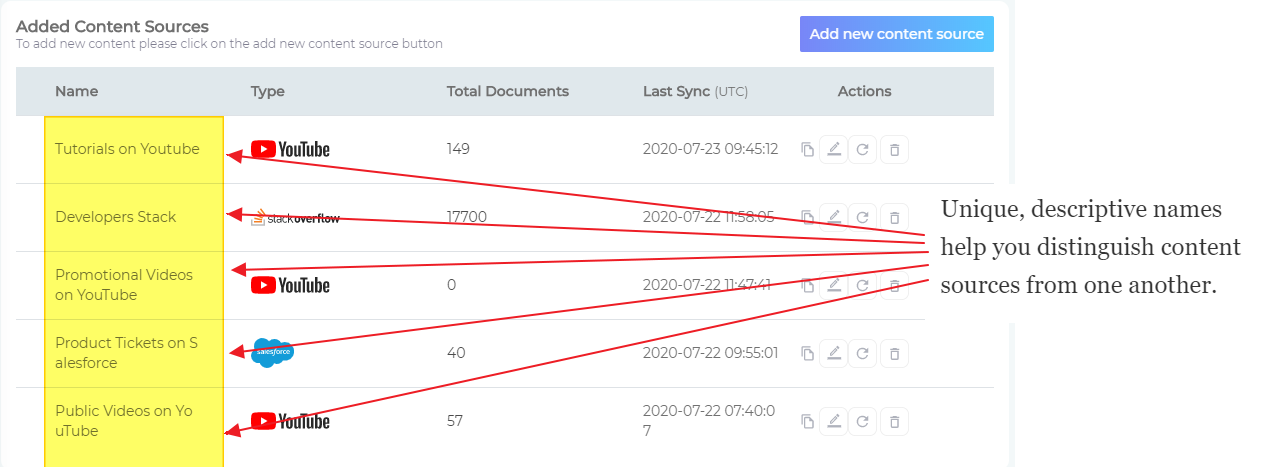Re-sync the Tutorials on Youtube content source
Image resolution: width=1261 pixels, height=467 pixels.
862,150
